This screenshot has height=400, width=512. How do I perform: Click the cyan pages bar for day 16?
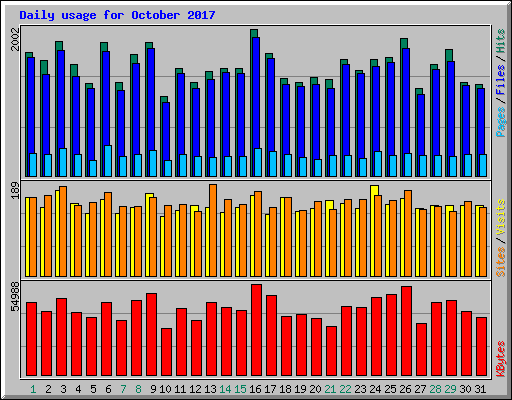pyautogui.click(x=258, y=162)
